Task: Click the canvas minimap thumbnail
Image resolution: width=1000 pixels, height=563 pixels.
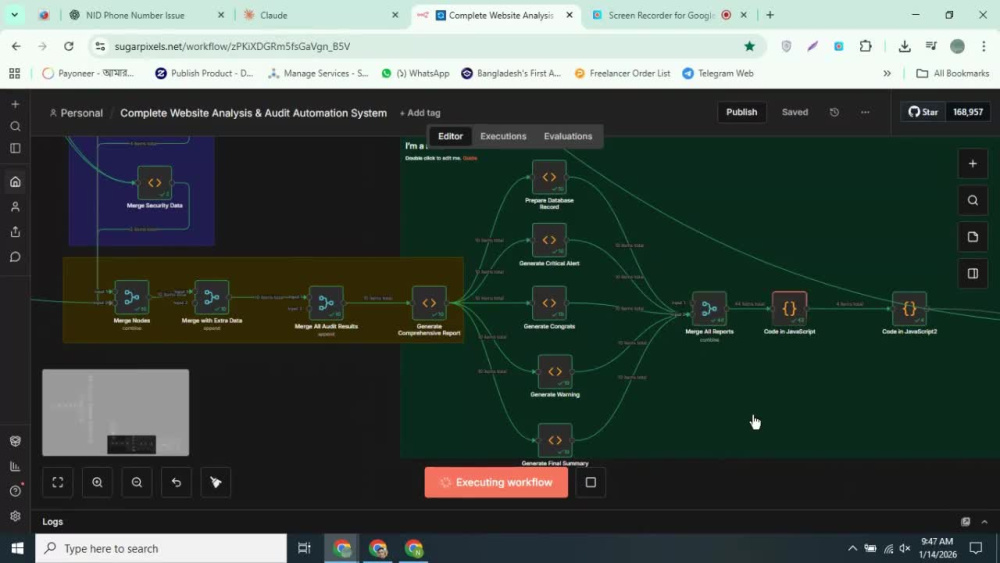Action: 115,413
